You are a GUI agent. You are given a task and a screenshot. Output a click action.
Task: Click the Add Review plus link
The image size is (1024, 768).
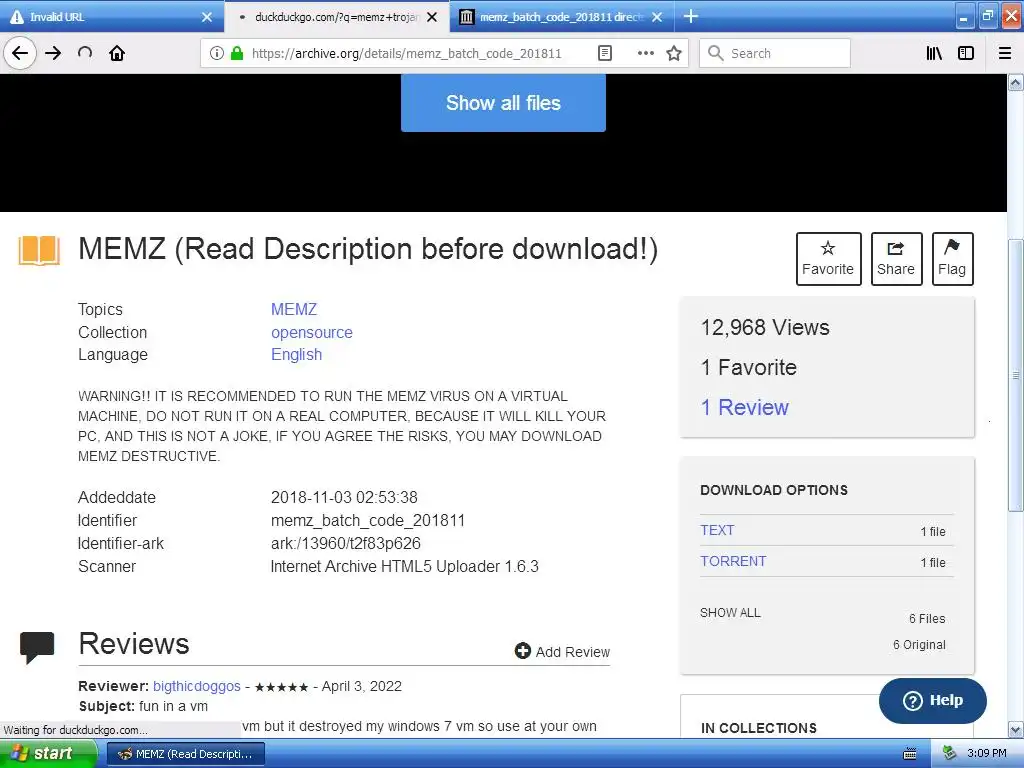coord(562,651)
